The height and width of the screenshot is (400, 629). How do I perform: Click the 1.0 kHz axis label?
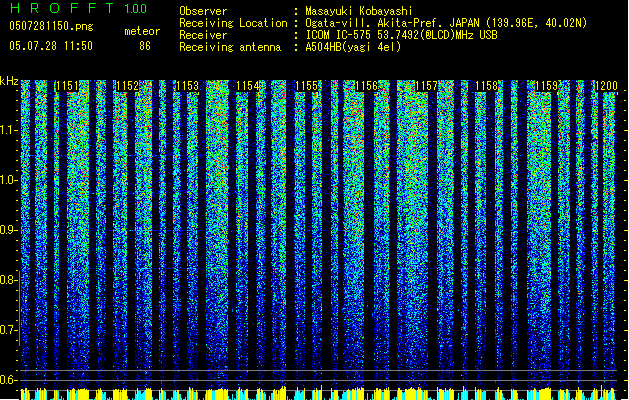tap(9, 180)
